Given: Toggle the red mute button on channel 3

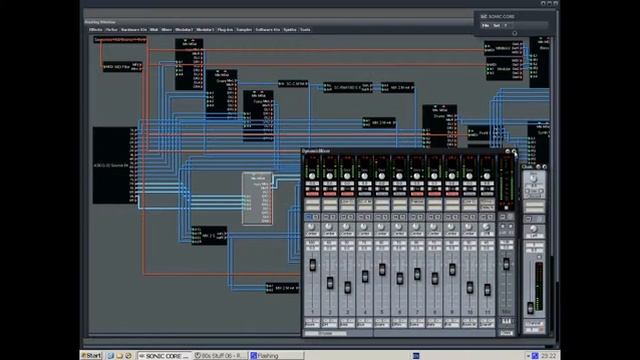Looking at the screenshot, I should (x=347, y=194).
